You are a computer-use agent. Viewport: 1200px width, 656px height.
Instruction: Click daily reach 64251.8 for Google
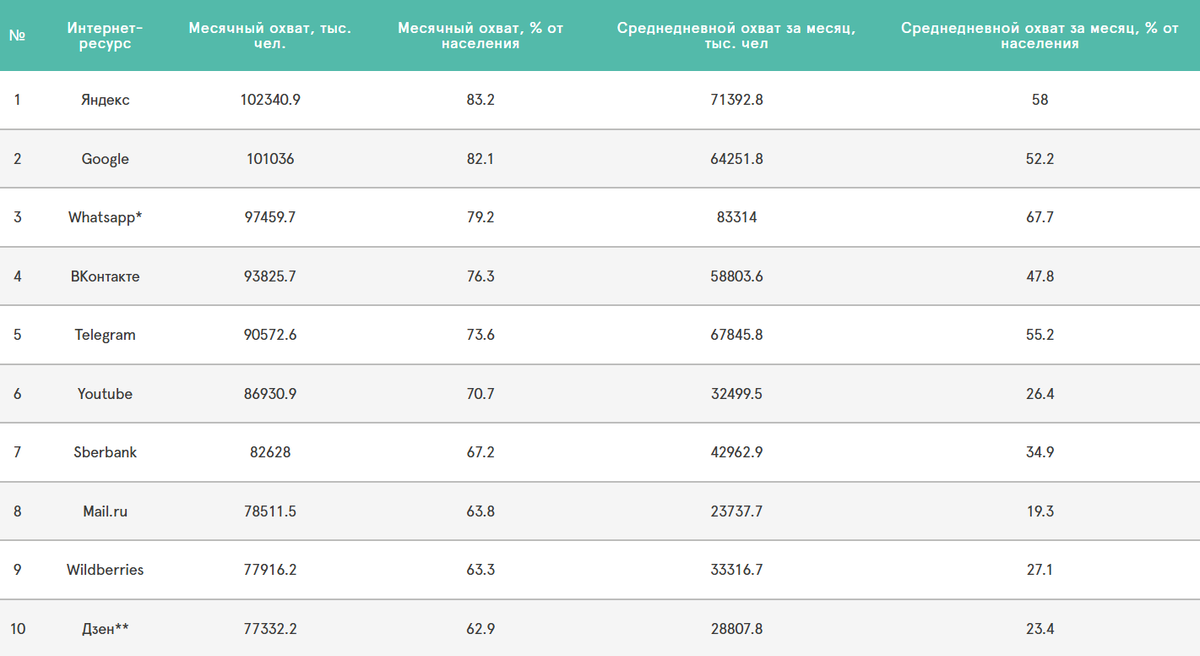(736, 159)
